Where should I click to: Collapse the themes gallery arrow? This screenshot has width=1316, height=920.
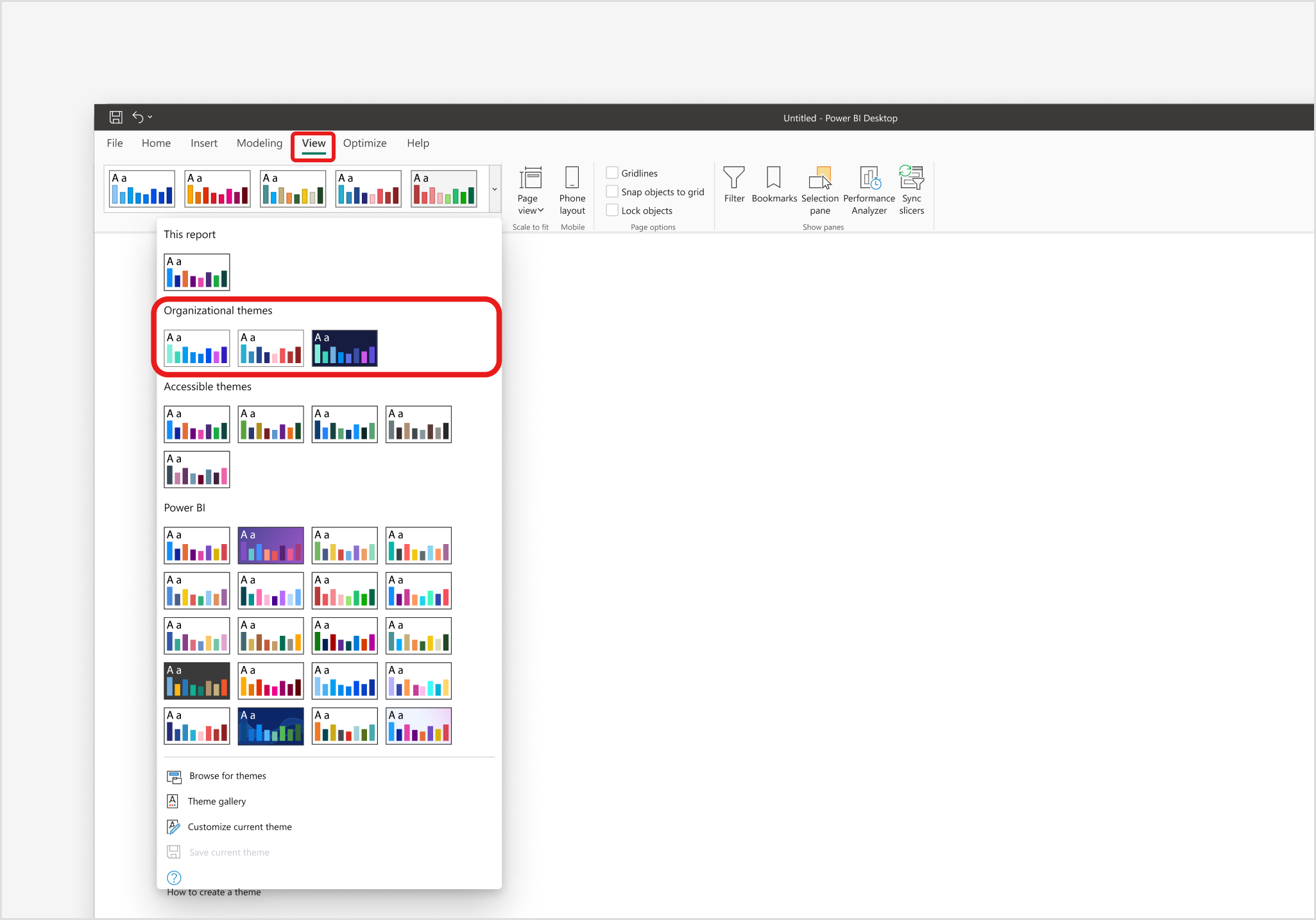coord(494,189)
